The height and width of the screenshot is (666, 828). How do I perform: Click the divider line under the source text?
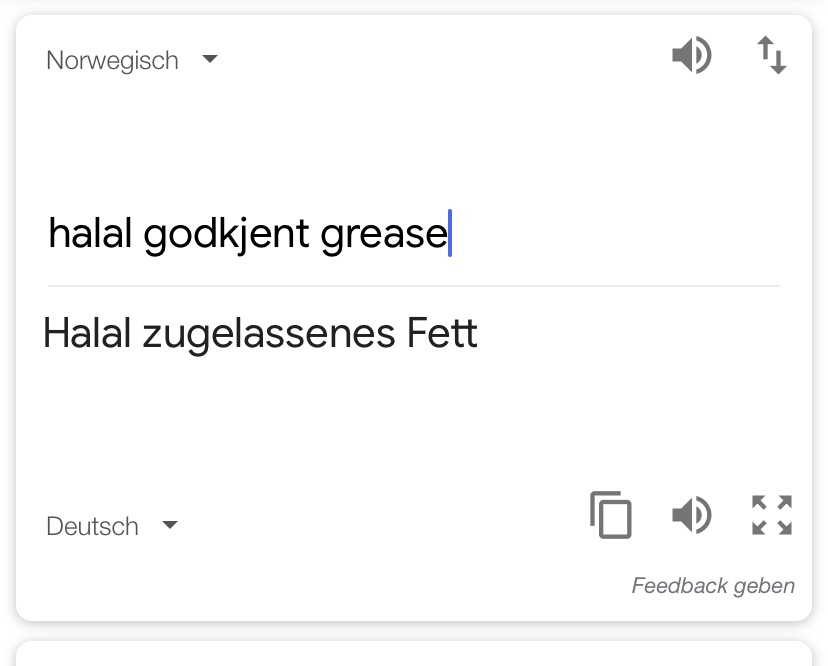click(413, 286)
